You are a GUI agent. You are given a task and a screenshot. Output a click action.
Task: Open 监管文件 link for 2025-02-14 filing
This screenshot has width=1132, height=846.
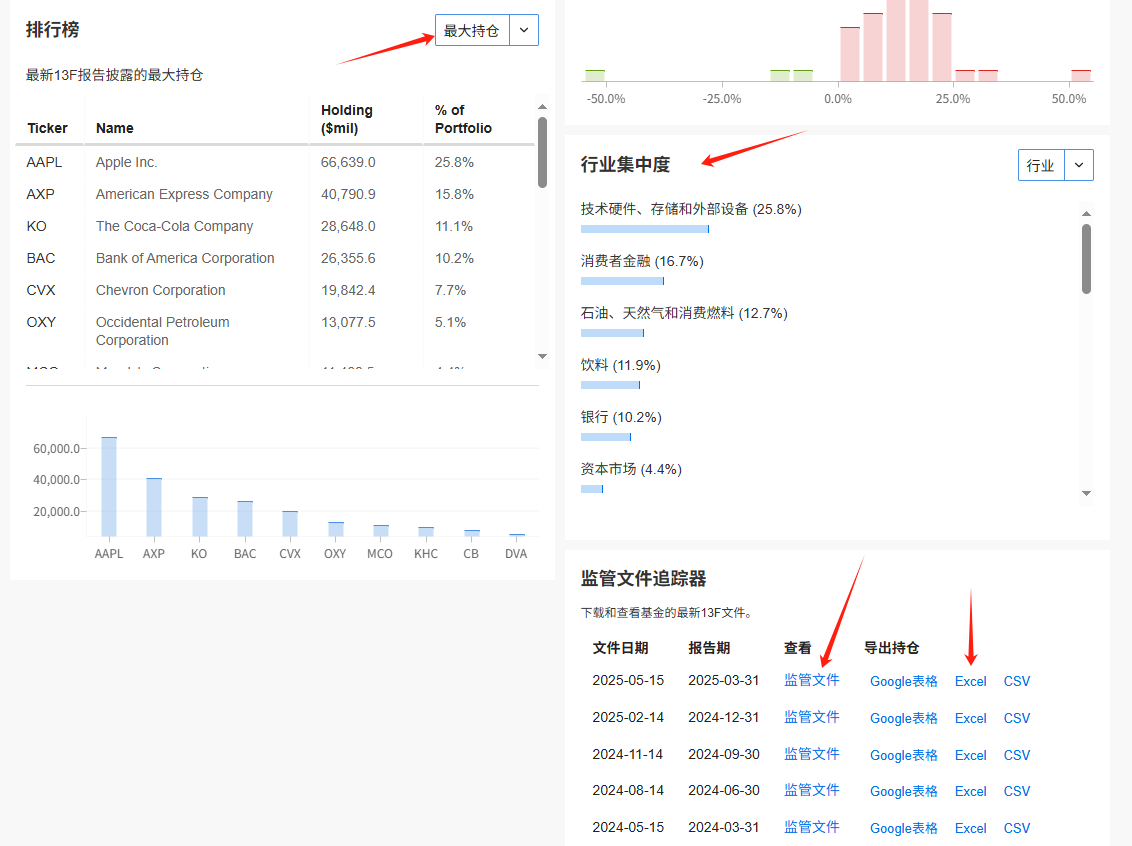click(811, 717)
